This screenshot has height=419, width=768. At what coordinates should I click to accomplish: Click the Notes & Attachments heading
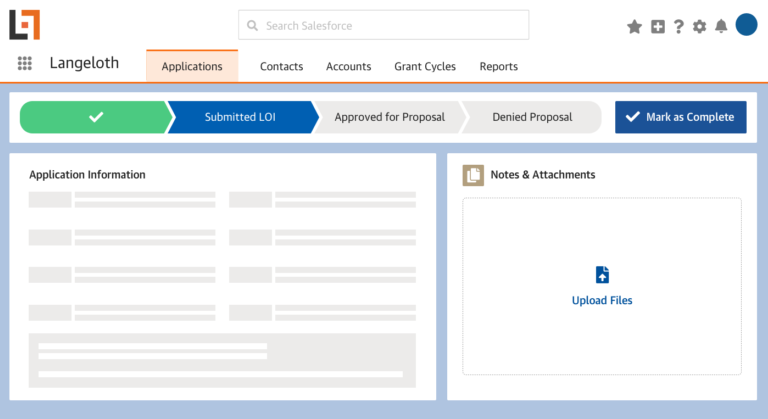(x=543, y=175)
